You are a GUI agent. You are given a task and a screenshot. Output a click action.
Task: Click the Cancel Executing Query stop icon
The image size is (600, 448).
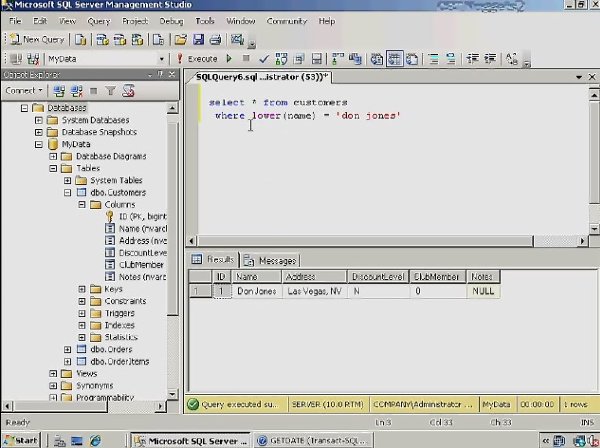(246, 59)
